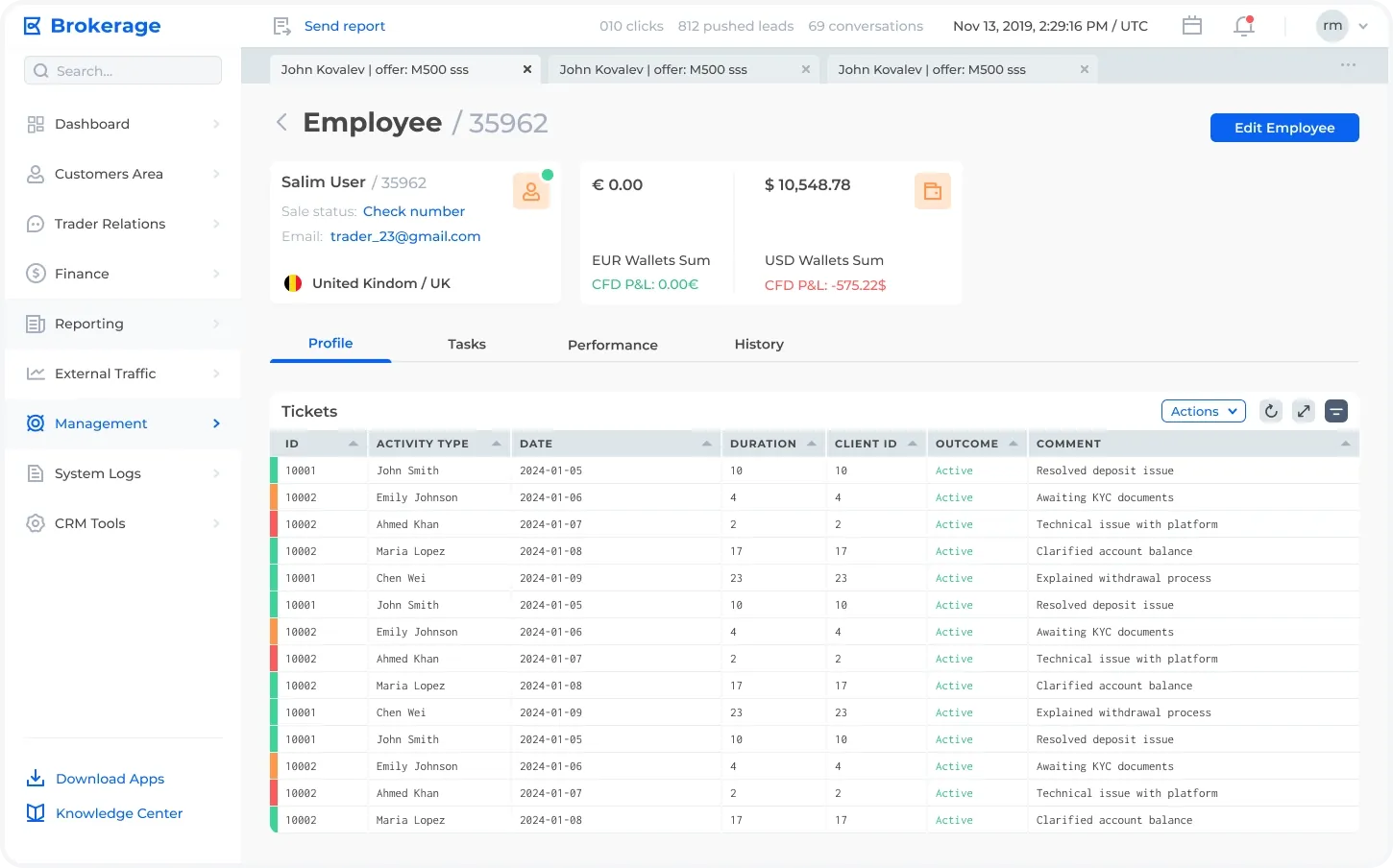Image resolution: width=1393 pixels, height=868 pixels.
Task: Expand the CRM Tools chevron
Action: (216, 523)
